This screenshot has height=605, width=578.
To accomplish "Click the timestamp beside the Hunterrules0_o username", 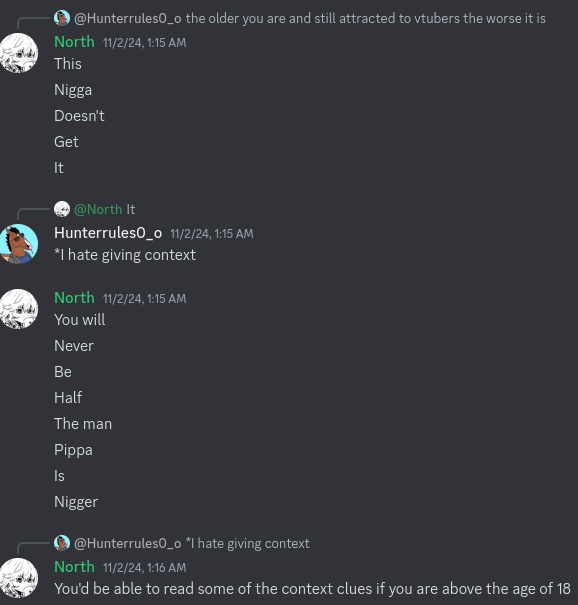I will tap(212, 234).
